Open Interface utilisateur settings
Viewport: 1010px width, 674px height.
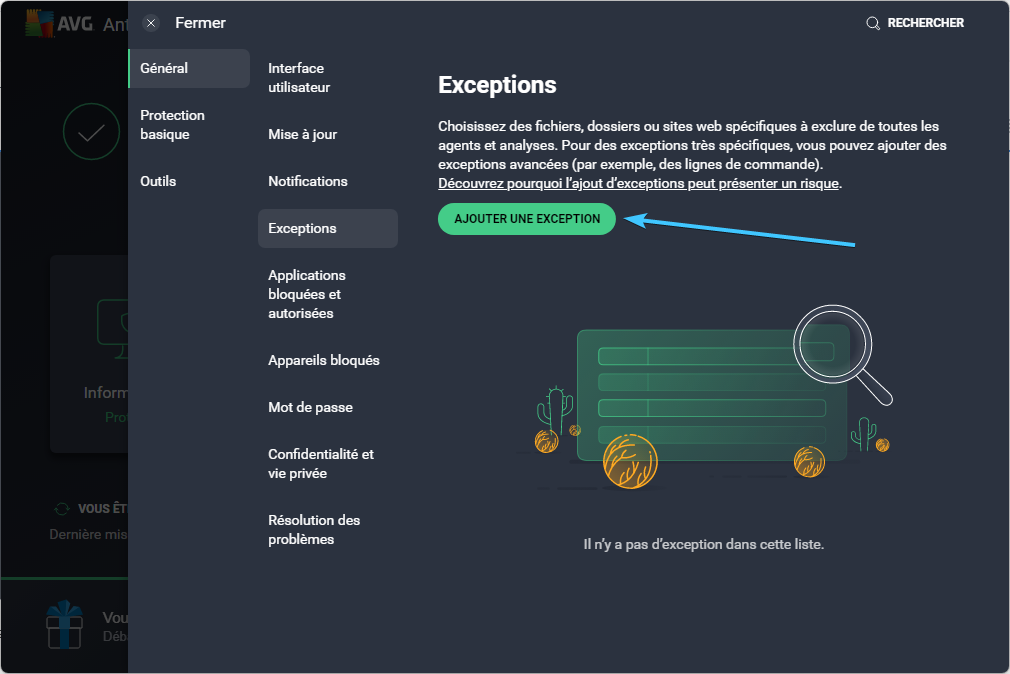point(299,78)
